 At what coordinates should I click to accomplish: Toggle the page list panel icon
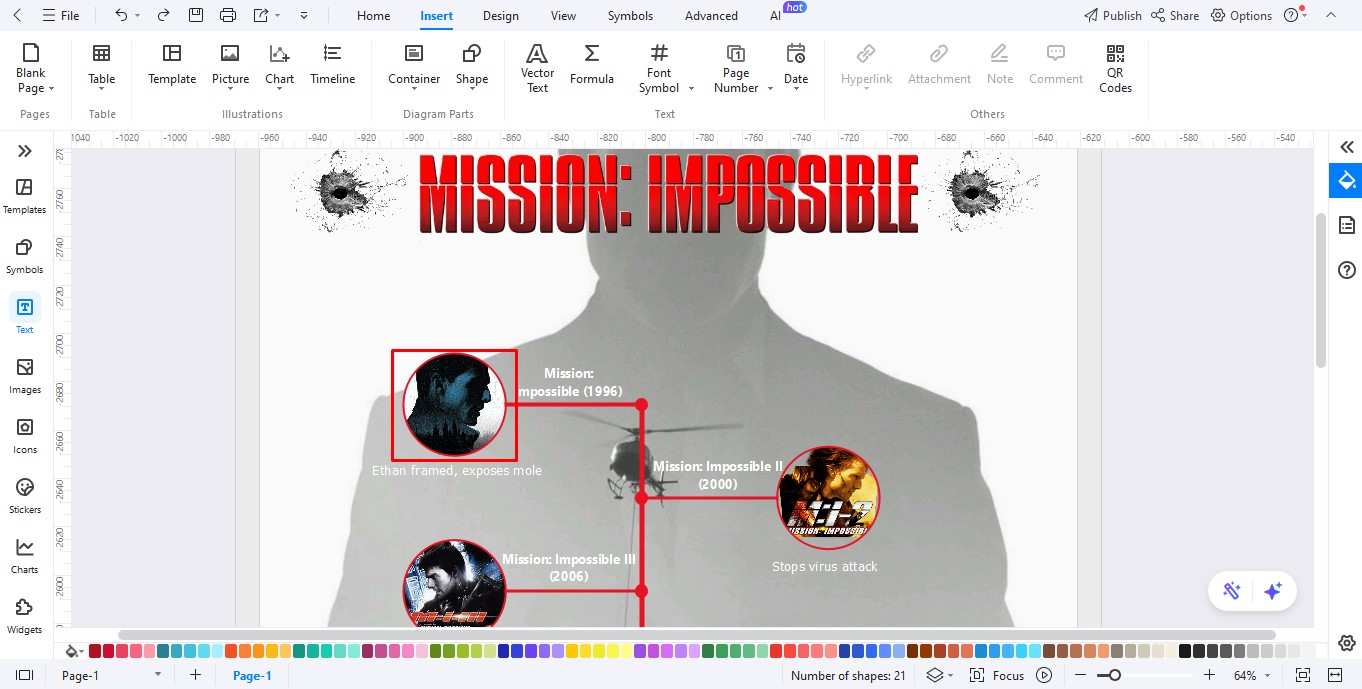point(25,675)
